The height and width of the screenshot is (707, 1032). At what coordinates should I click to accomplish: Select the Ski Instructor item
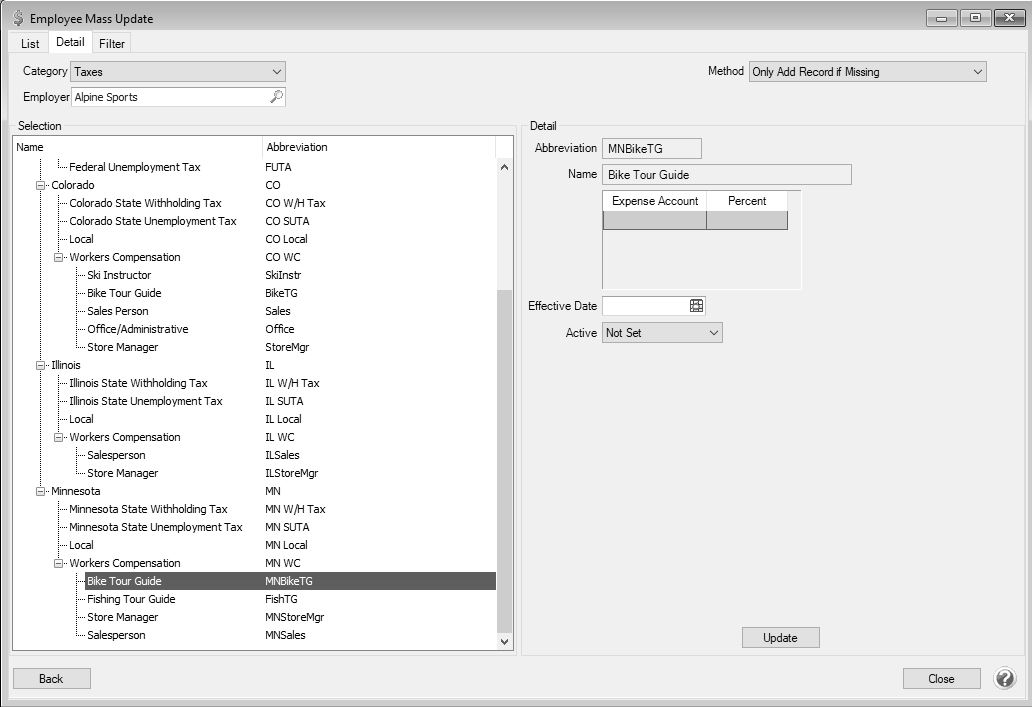point(119,275)
